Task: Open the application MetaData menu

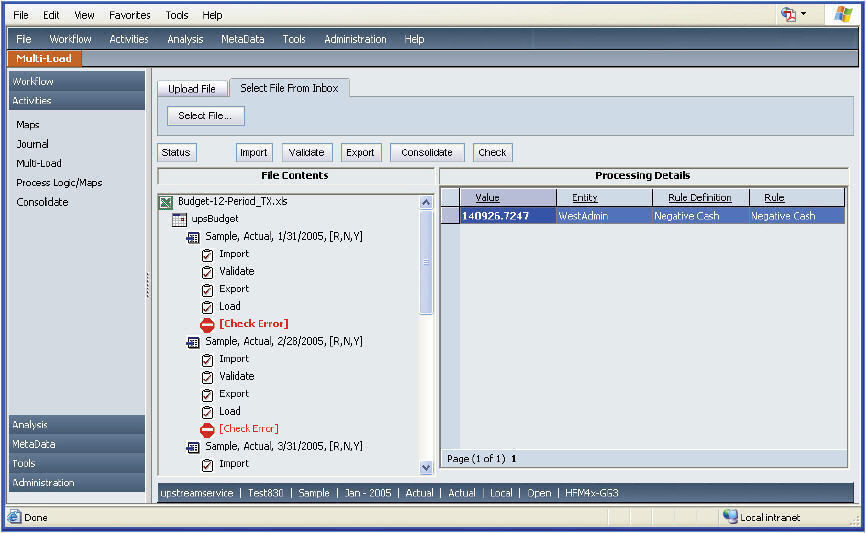Action: click(242, 39)
